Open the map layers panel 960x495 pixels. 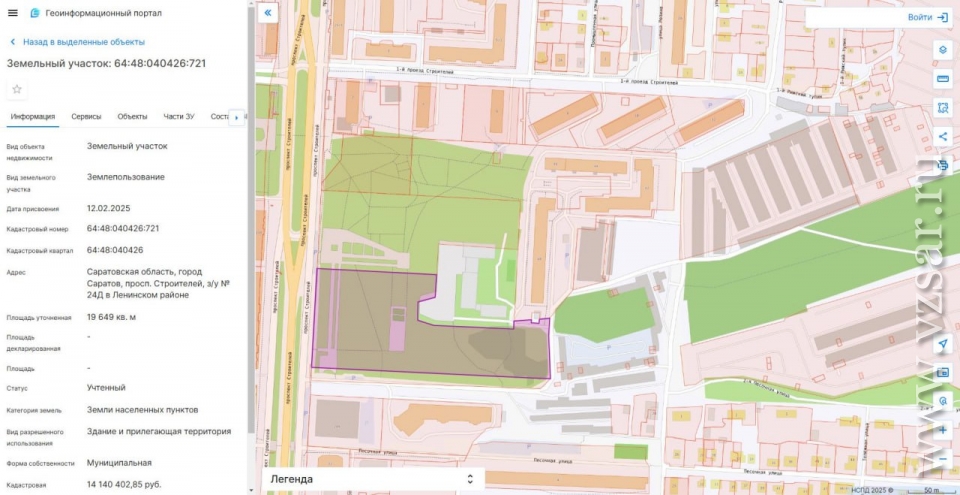pos(943,50)
